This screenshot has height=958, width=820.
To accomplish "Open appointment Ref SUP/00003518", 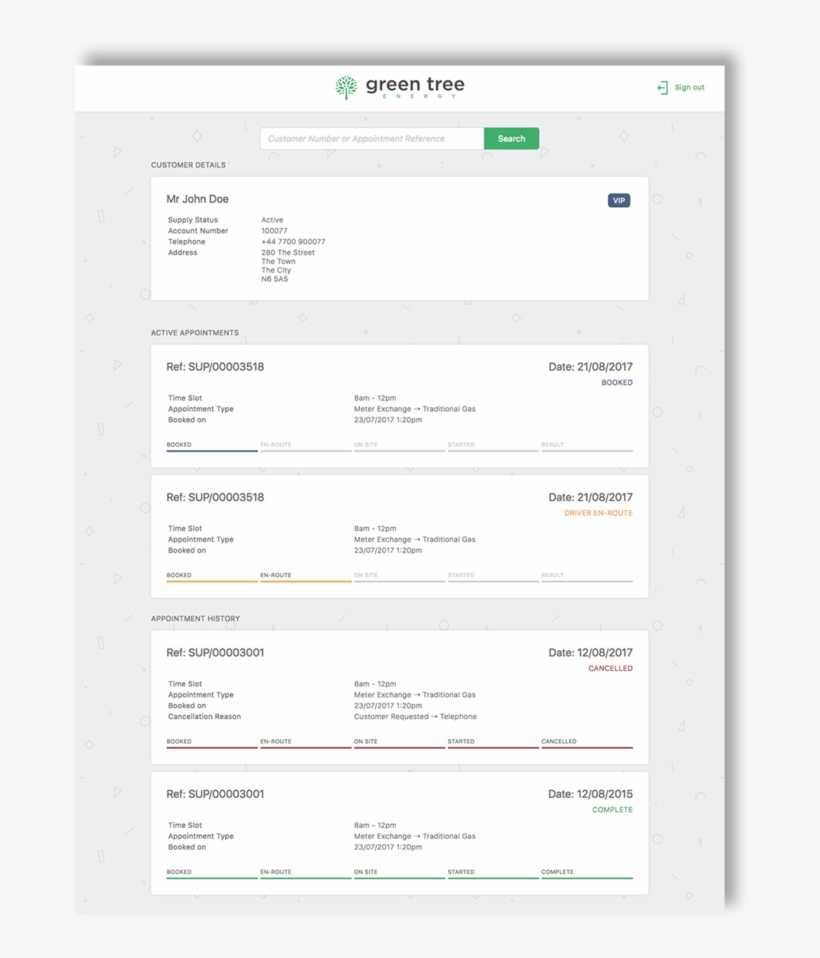I will click(214, 366).
